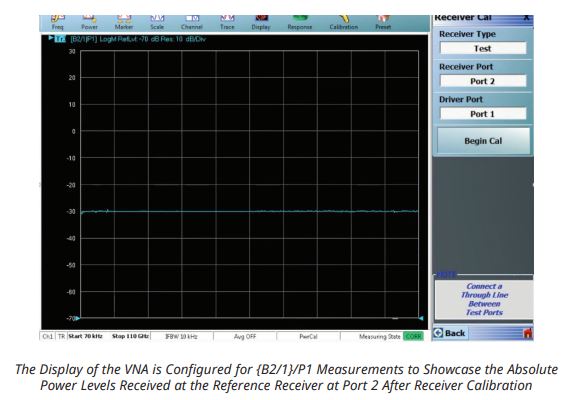Select the Preset toolbar icon
564x400 pixels.
[x=383, y=23]
